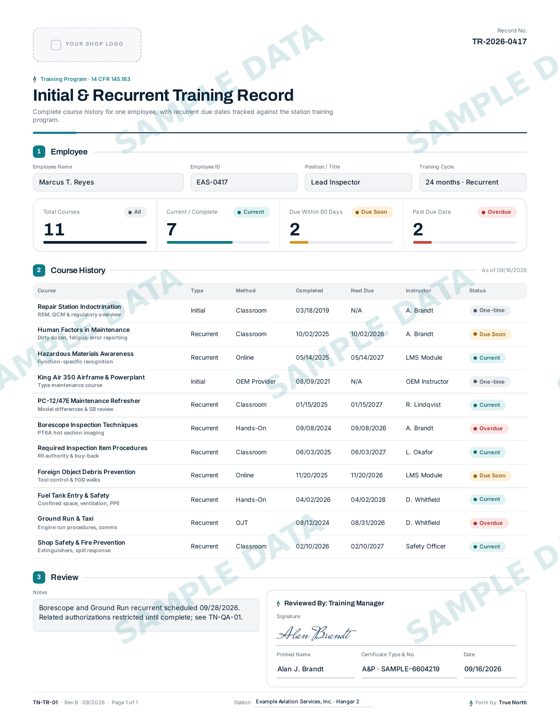Click the Safety Officer instructor cell

[425, 547]
